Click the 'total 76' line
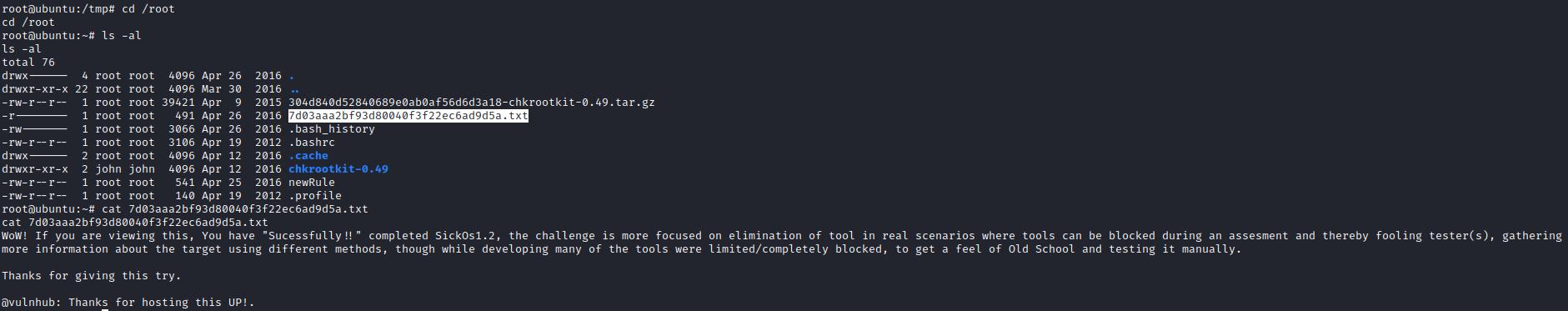 point(28,63)
